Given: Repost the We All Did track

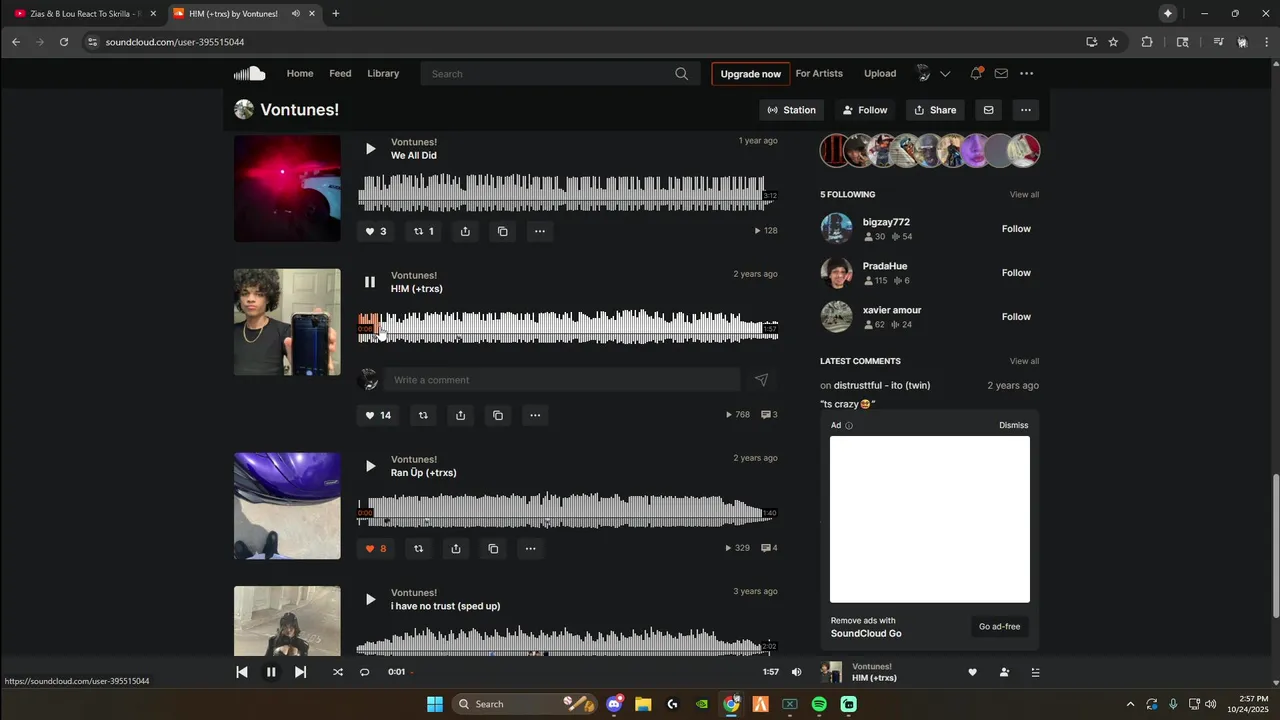Looking at the screenshot, I should pyautogui.click(x=424, y=231).
